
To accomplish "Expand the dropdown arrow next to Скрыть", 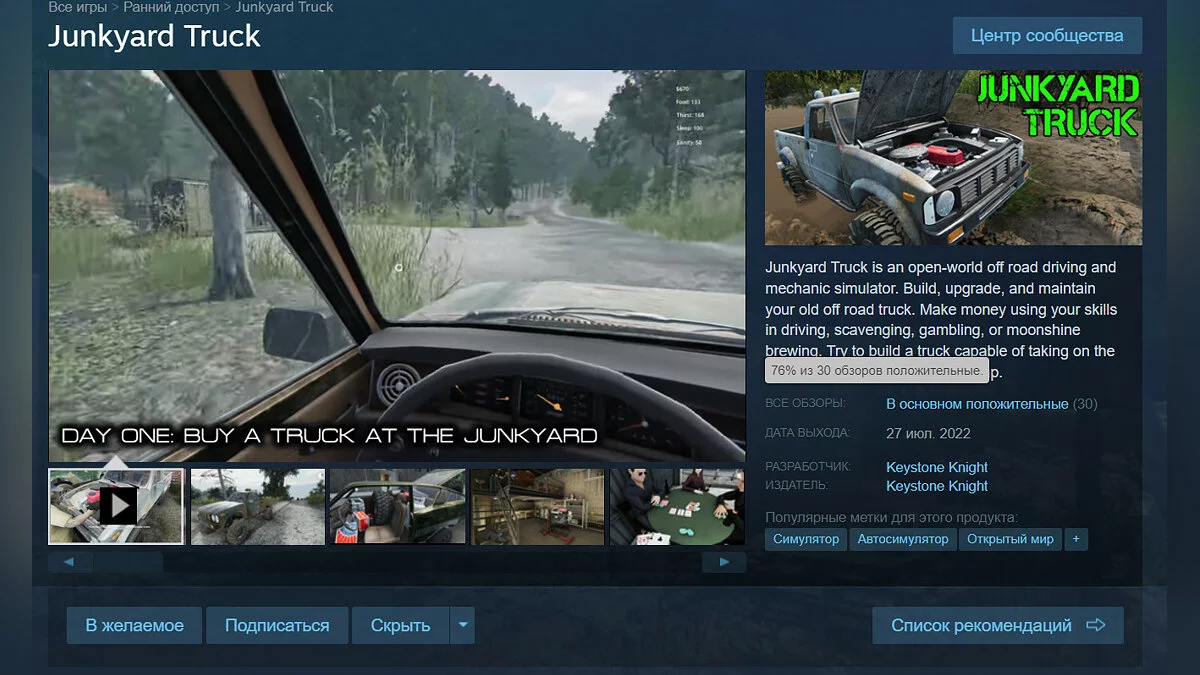I will click(x=462, y=625).
